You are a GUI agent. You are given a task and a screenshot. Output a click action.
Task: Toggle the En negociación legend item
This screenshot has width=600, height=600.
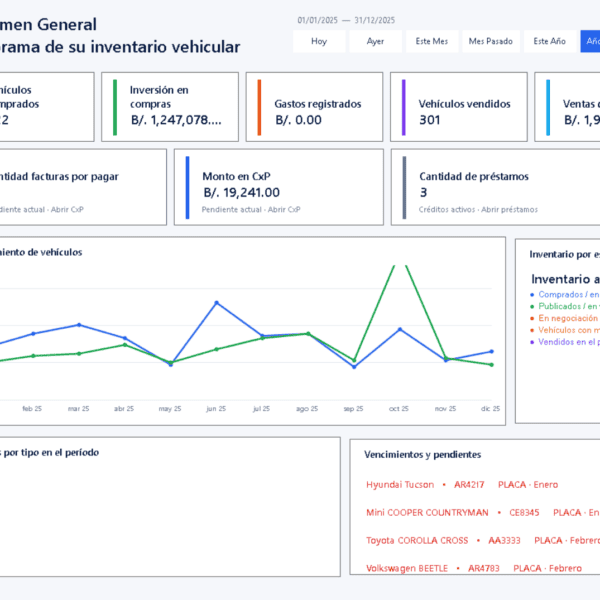565,318
